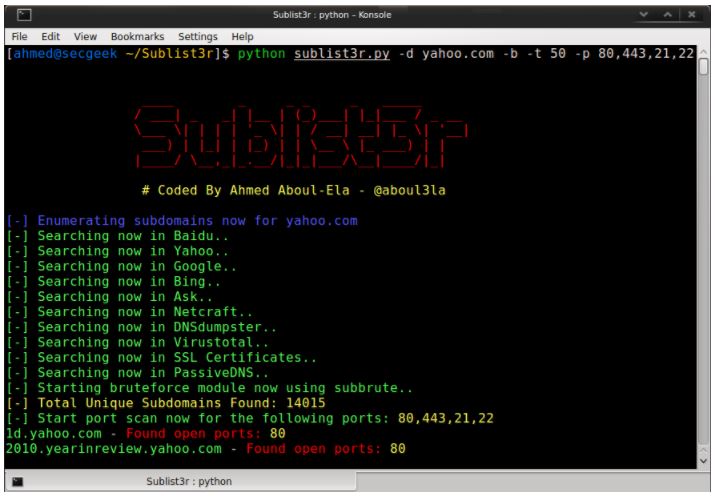The height and width of the screenshot is (496, 715).
Task: Click 'Enumerating subdomains now for yahoo.com' line
Action: pyautogui.click(x=182, y=221)
